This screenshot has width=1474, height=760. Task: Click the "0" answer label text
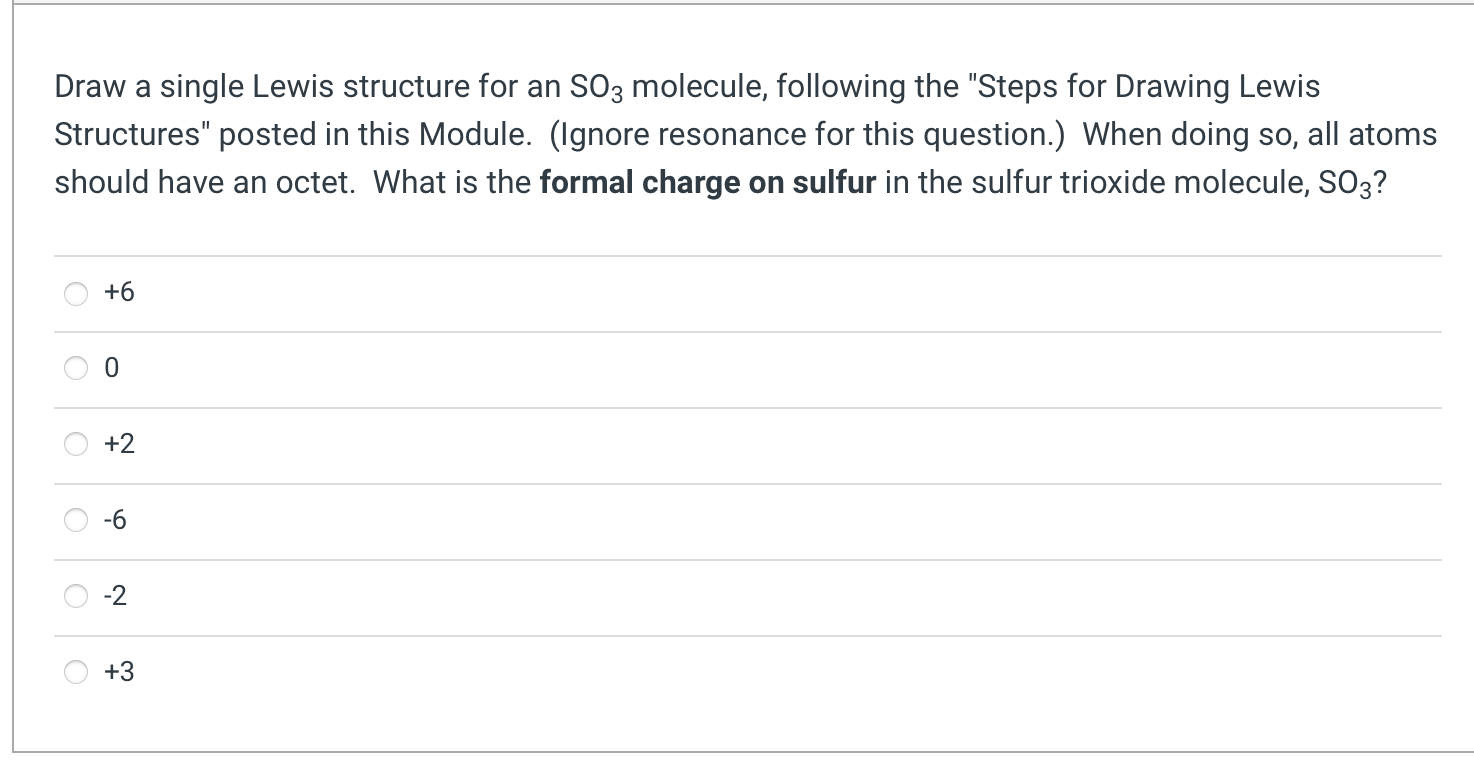click(x=112, y=369)
